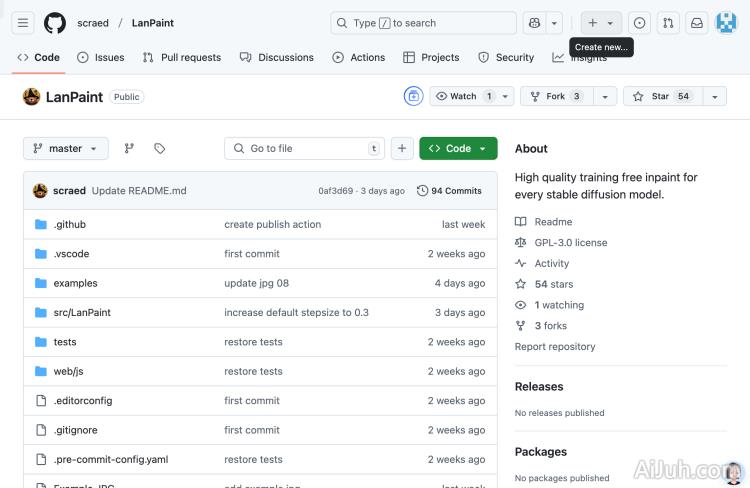Open the hamburger navigation menu
The image size is (750, 488).
24,23
